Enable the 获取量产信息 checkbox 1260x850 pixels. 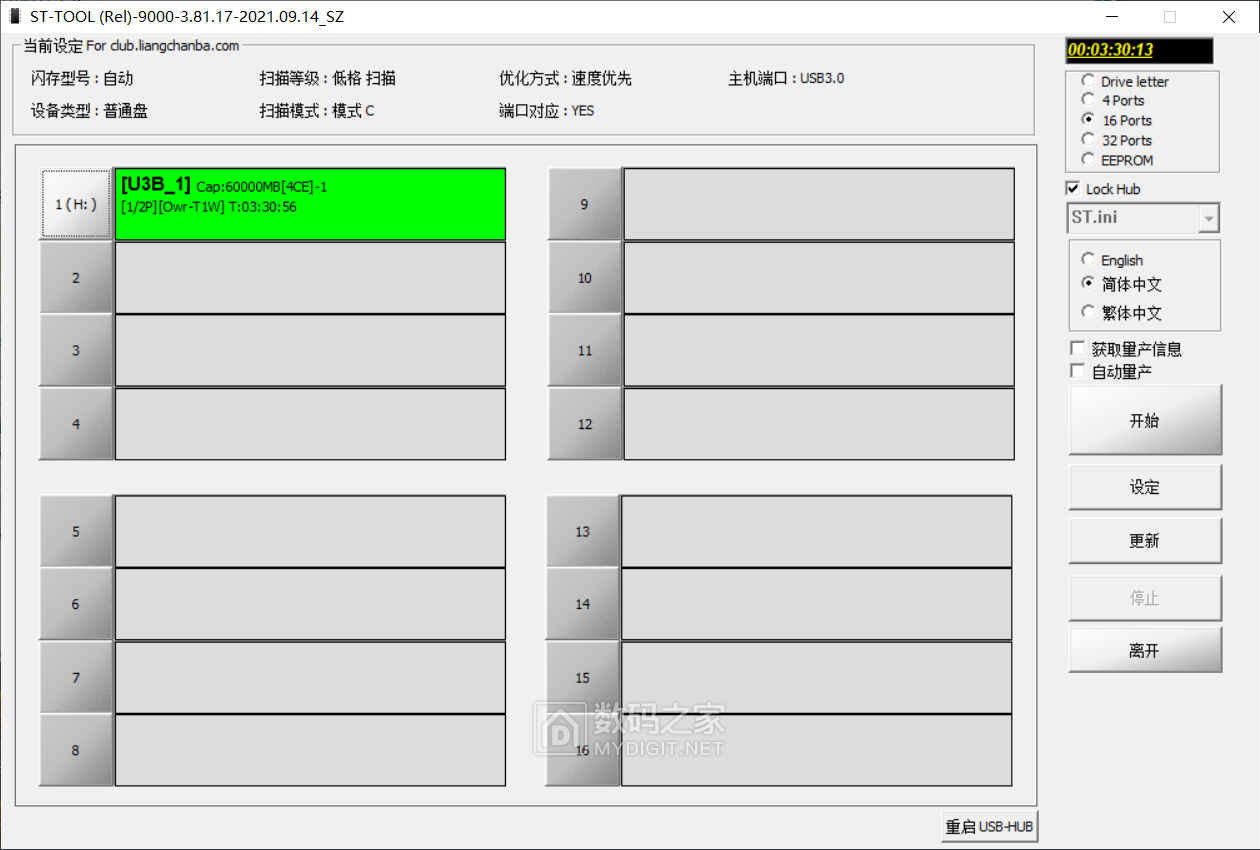(x=1077, y=349)
